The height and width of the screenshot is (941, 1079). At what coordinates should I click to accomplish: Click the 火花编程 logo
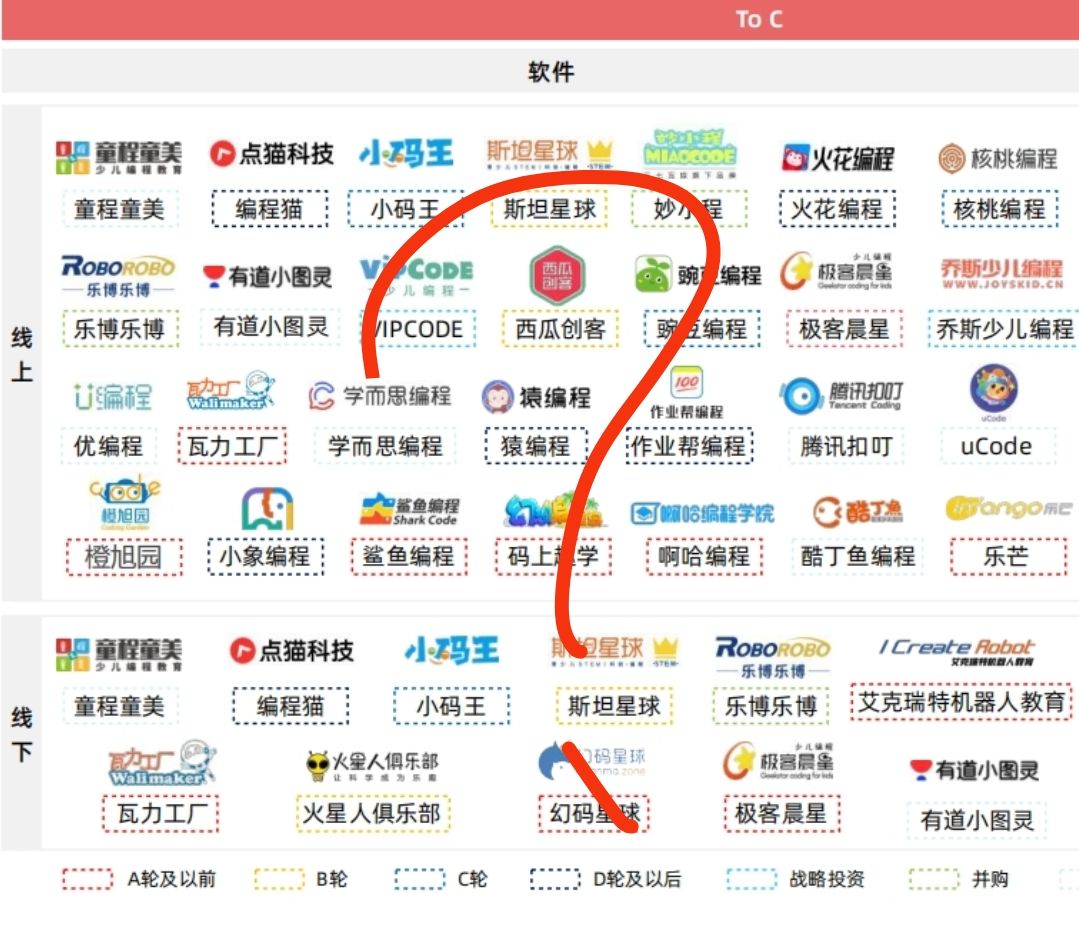[x=837, y=158]
